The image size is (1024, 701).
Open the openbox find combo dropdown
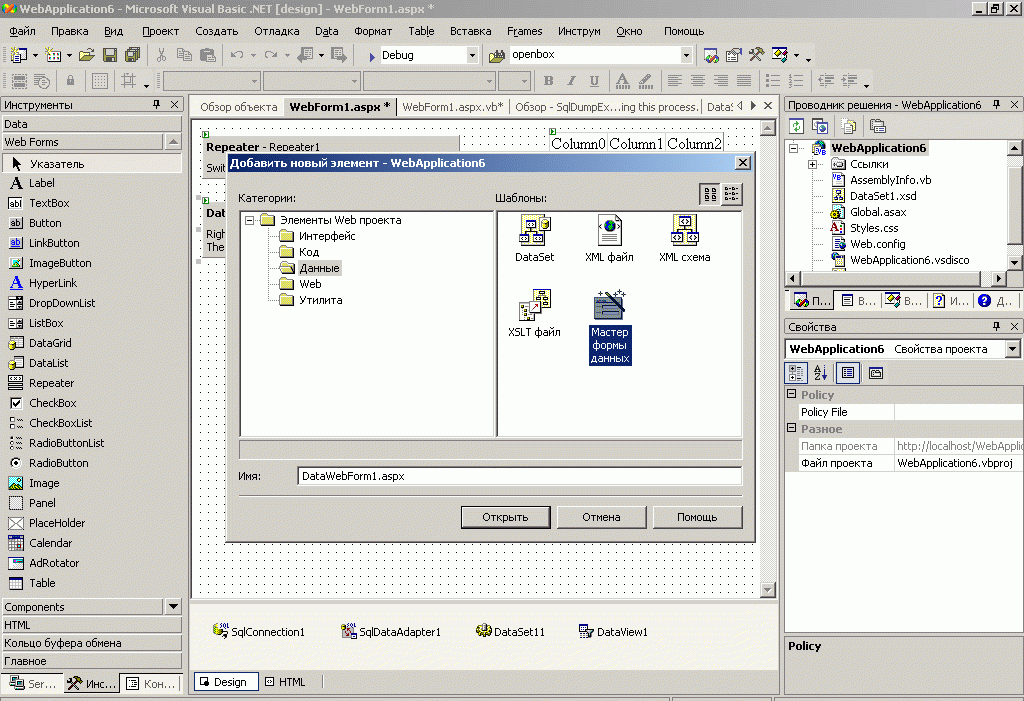coord(686,56)
